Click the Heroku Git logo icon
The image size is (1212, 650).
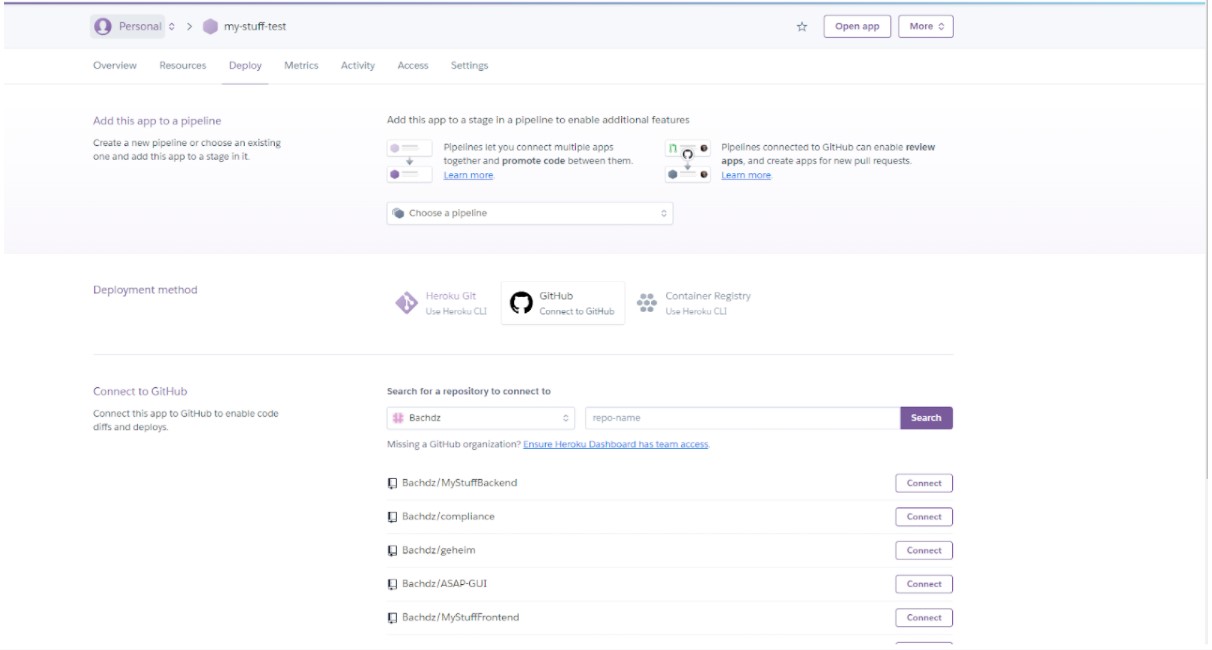point(406,303)
